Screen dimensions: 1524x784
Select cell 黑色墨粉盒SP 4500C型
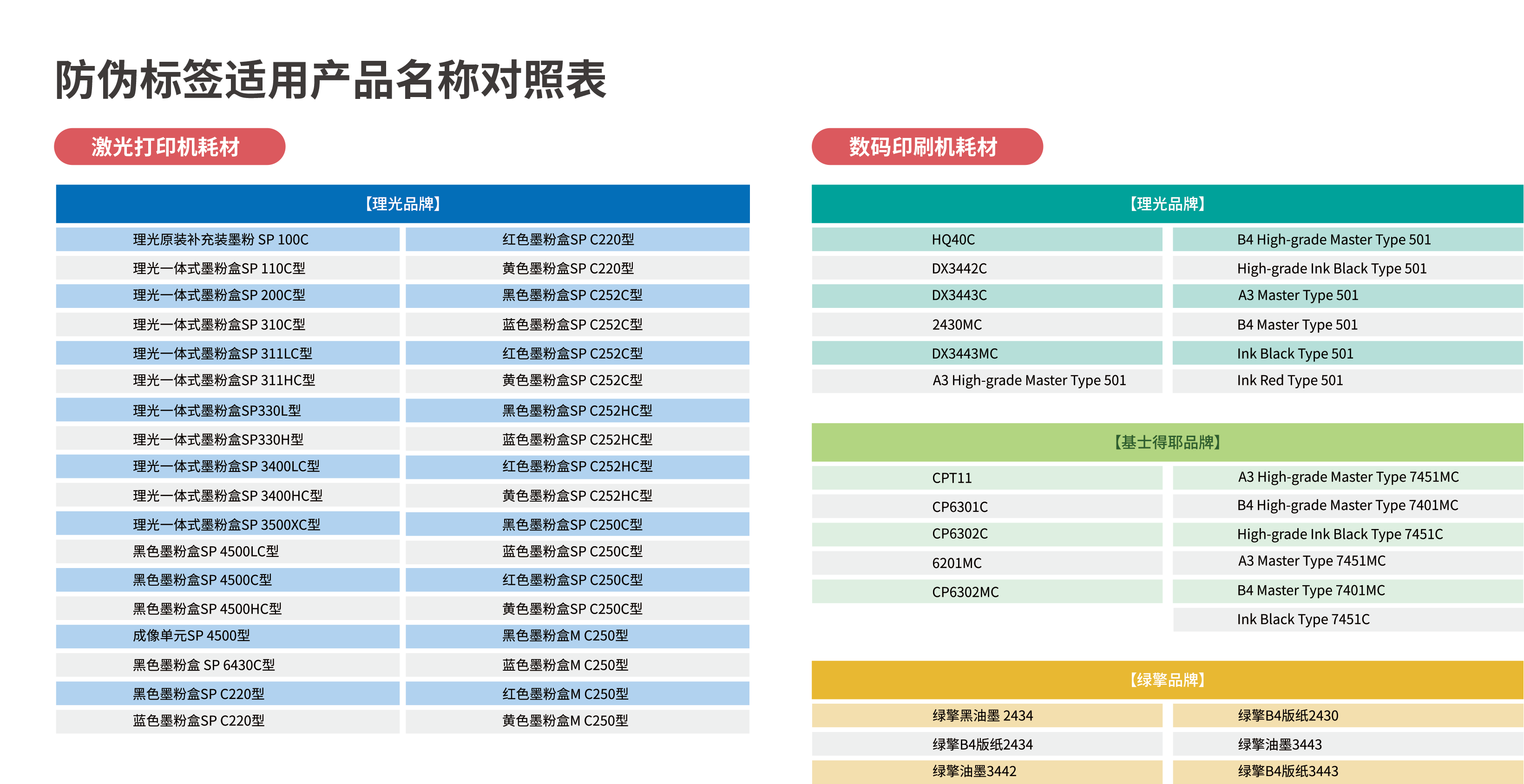[x=228, y=580]
